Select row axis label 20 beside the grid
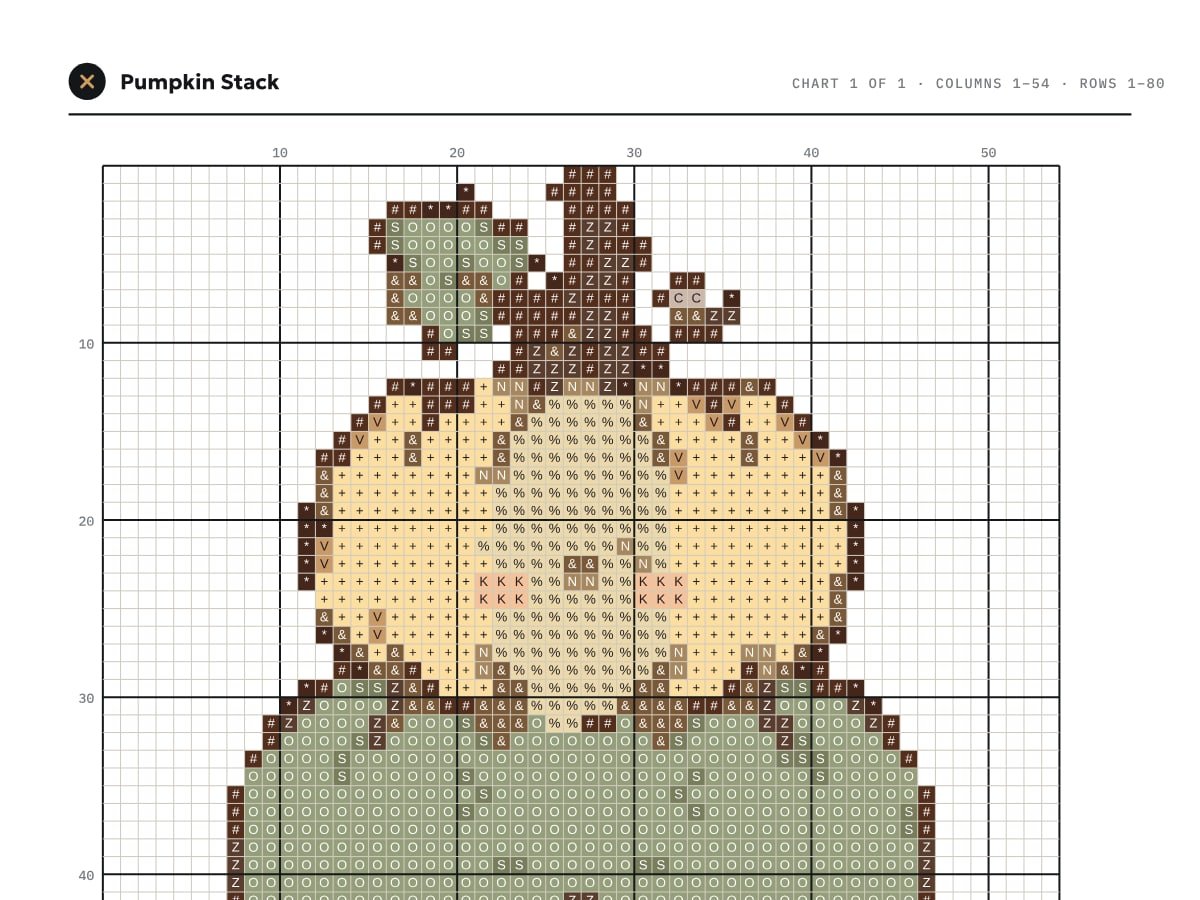 click(x=86, y=521)
